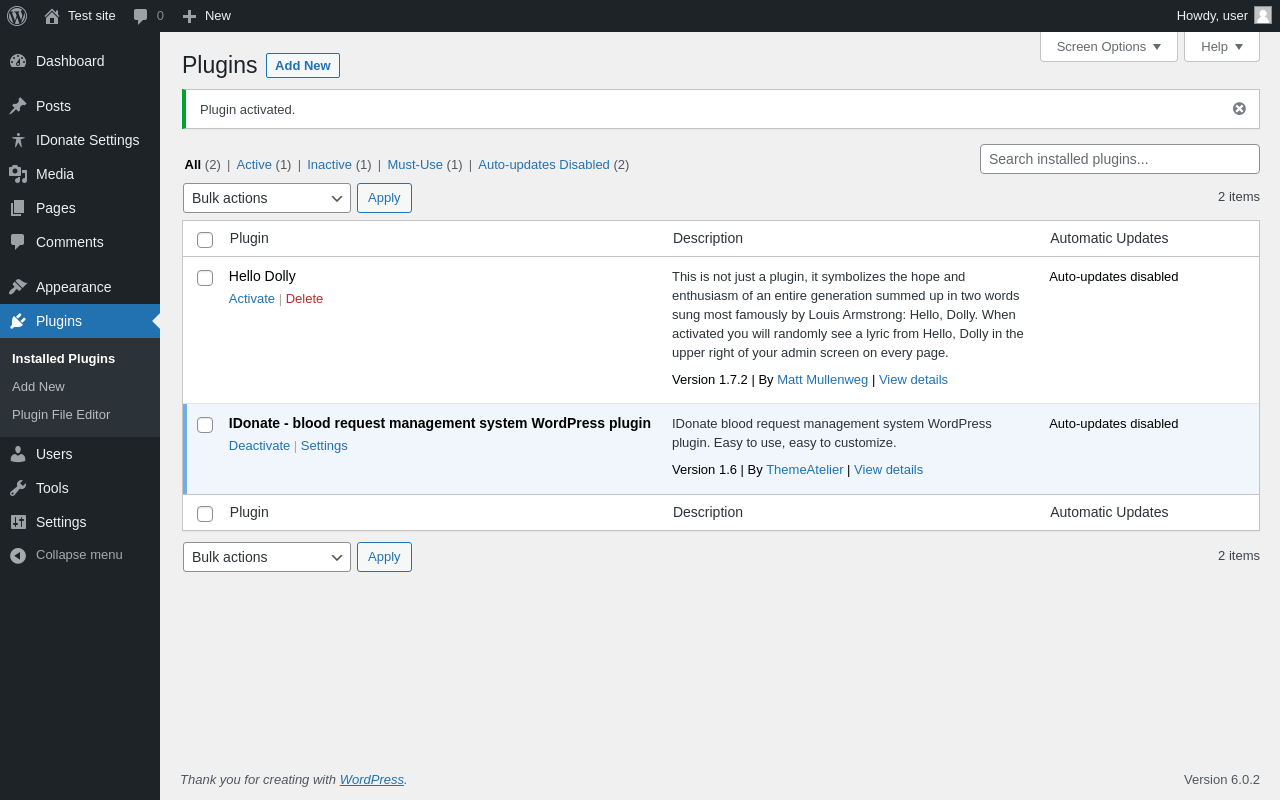Click the Media sidebar icon
Screen dimensions: 1280x800
(18, 174)
